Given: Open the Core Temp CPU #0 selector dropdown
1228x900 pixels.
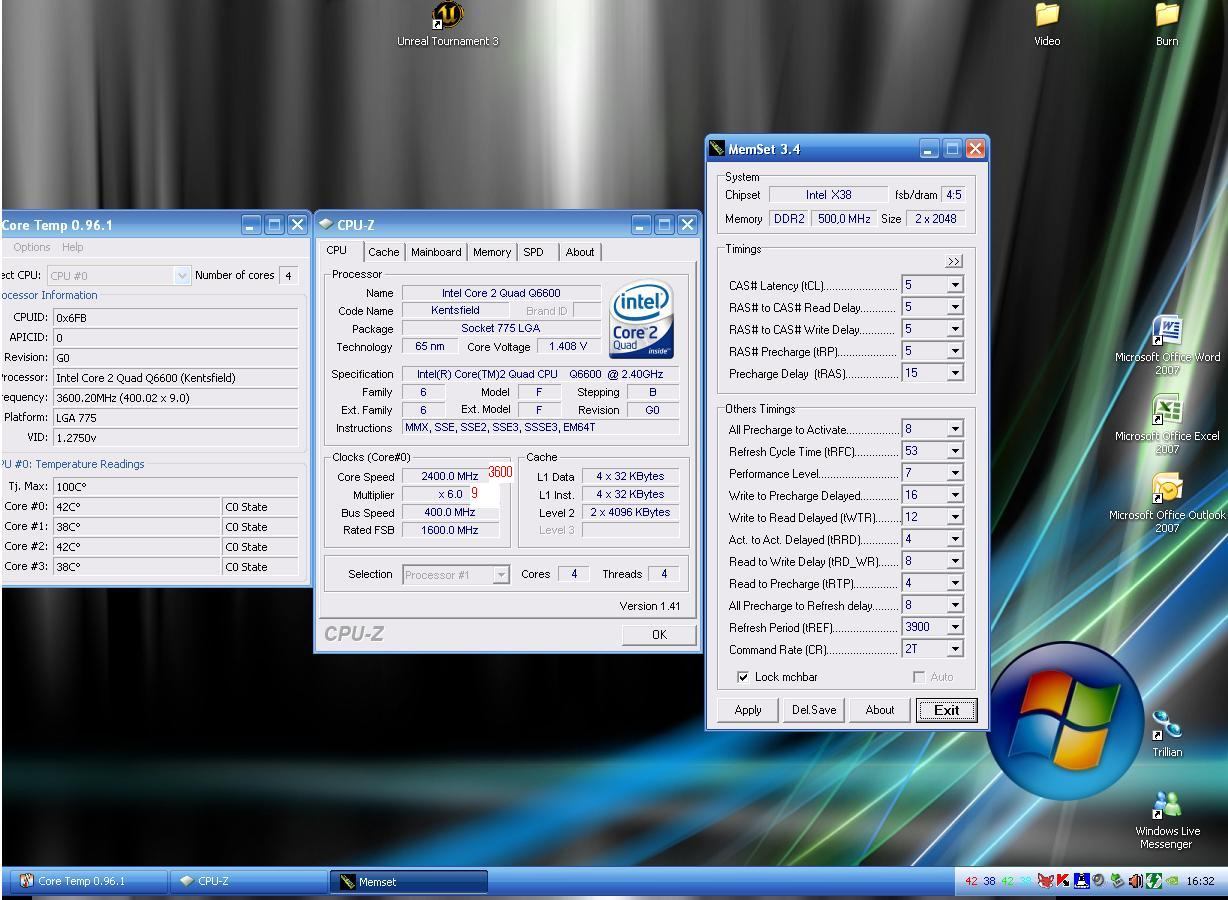Looking at the screenshot, I should [181, 275].
